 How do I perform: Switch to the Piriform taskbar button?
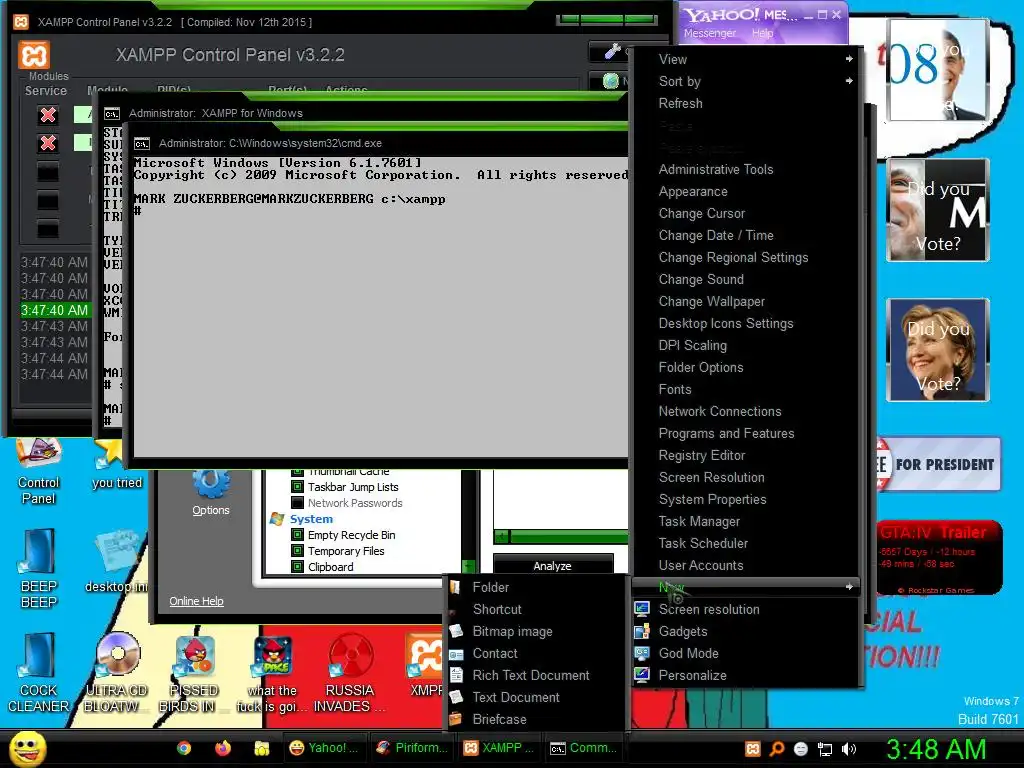tap(412, 748)
